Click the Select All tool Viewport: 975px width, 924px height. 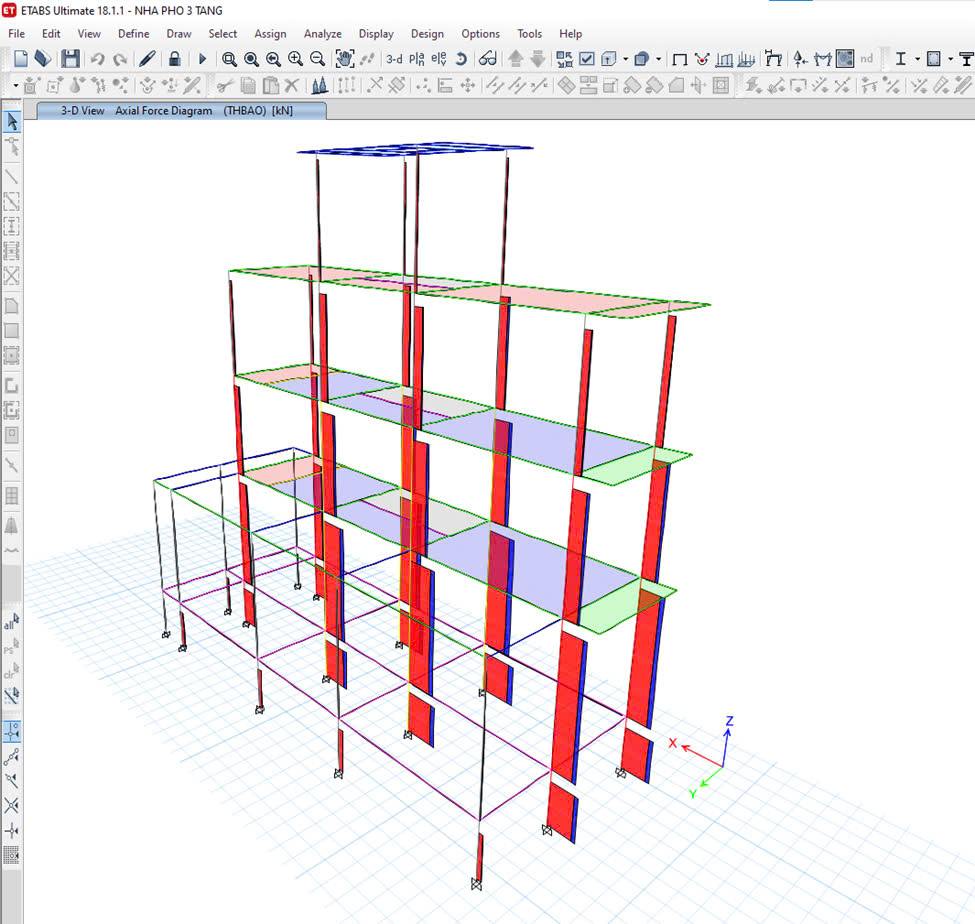[12, 622]
